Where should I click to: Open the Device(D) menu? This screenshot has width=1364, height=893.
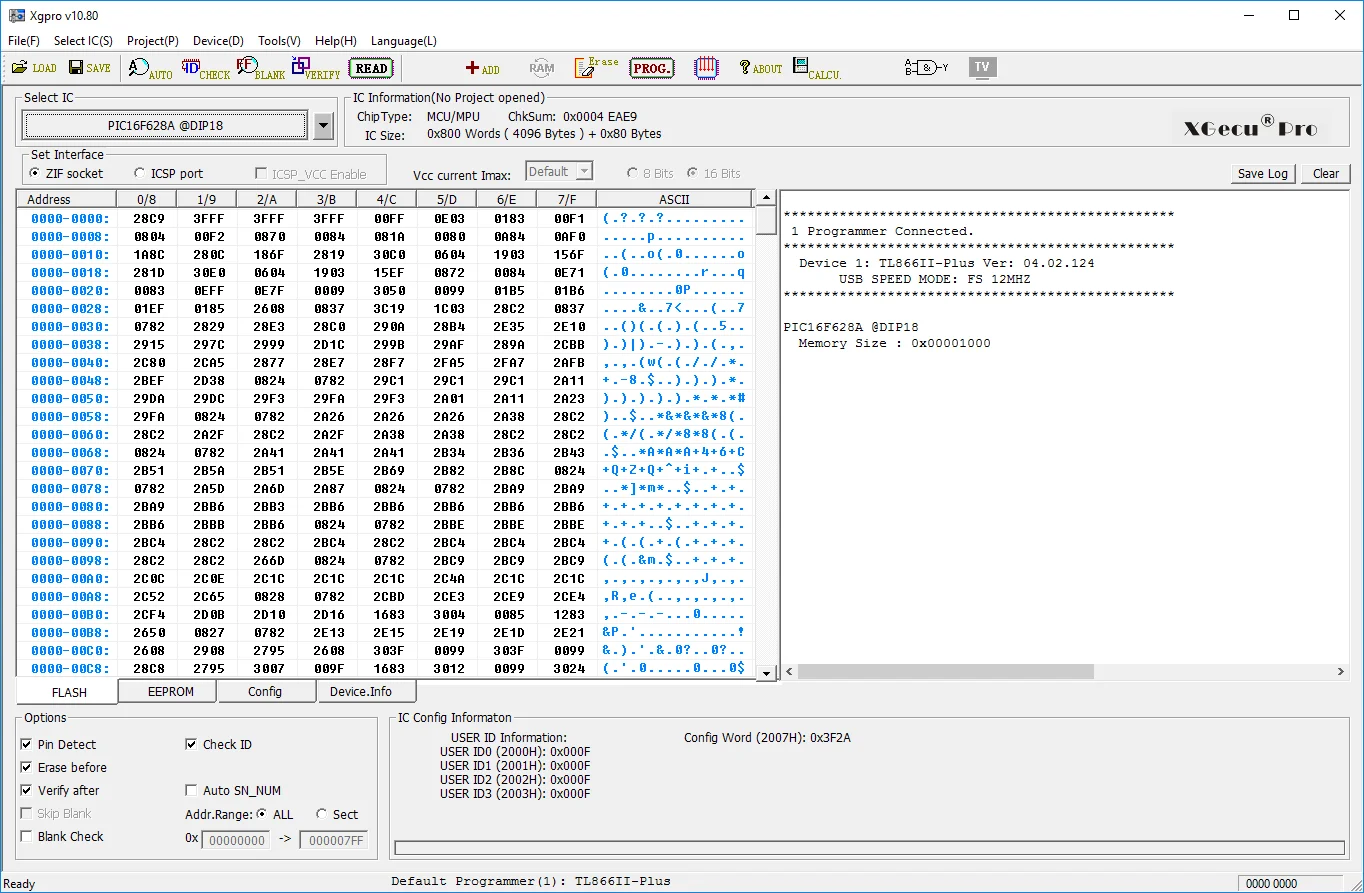pyautogui.click(x=218, y=41)
